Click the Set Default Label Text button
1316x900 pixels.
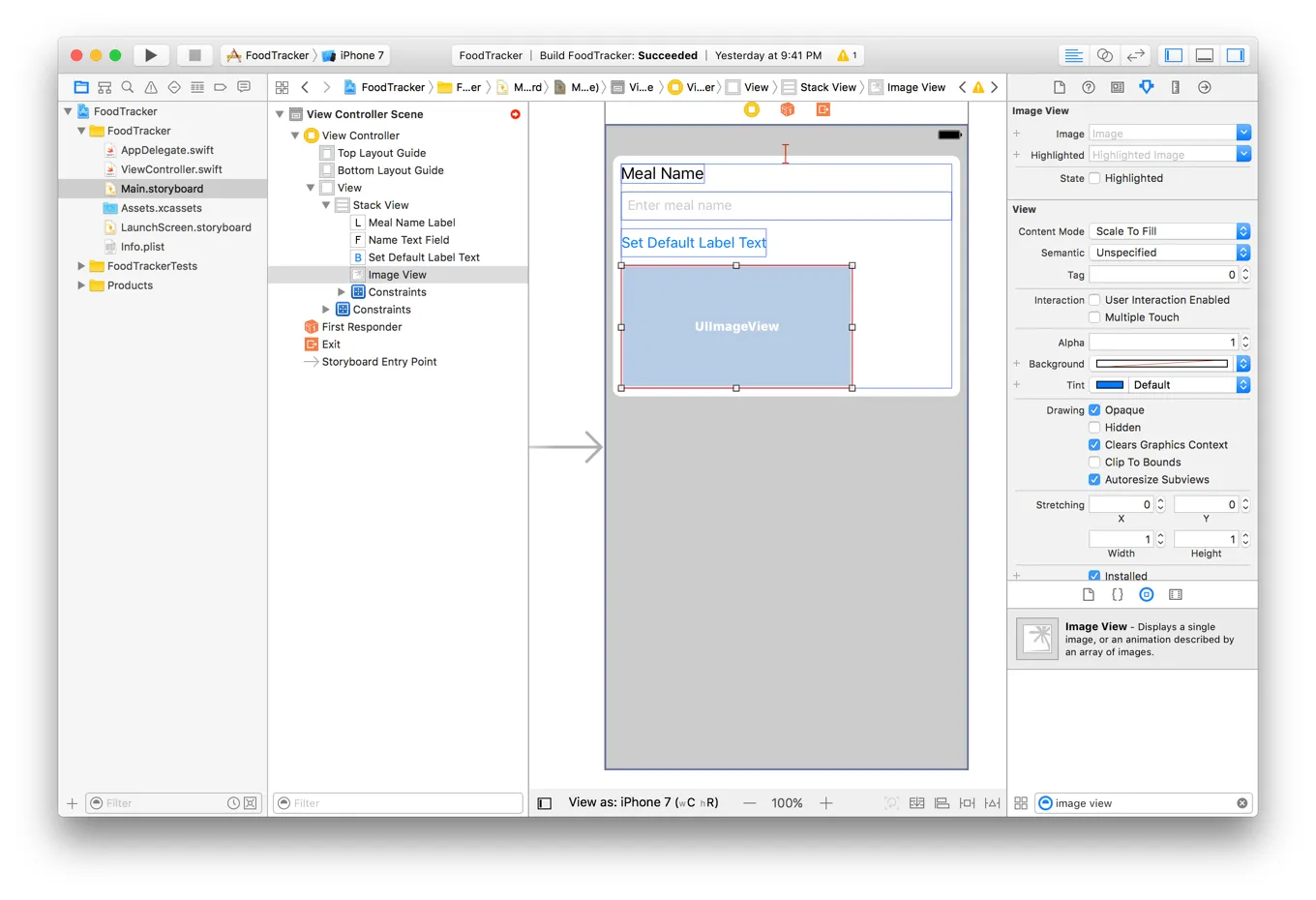[694, 243]
